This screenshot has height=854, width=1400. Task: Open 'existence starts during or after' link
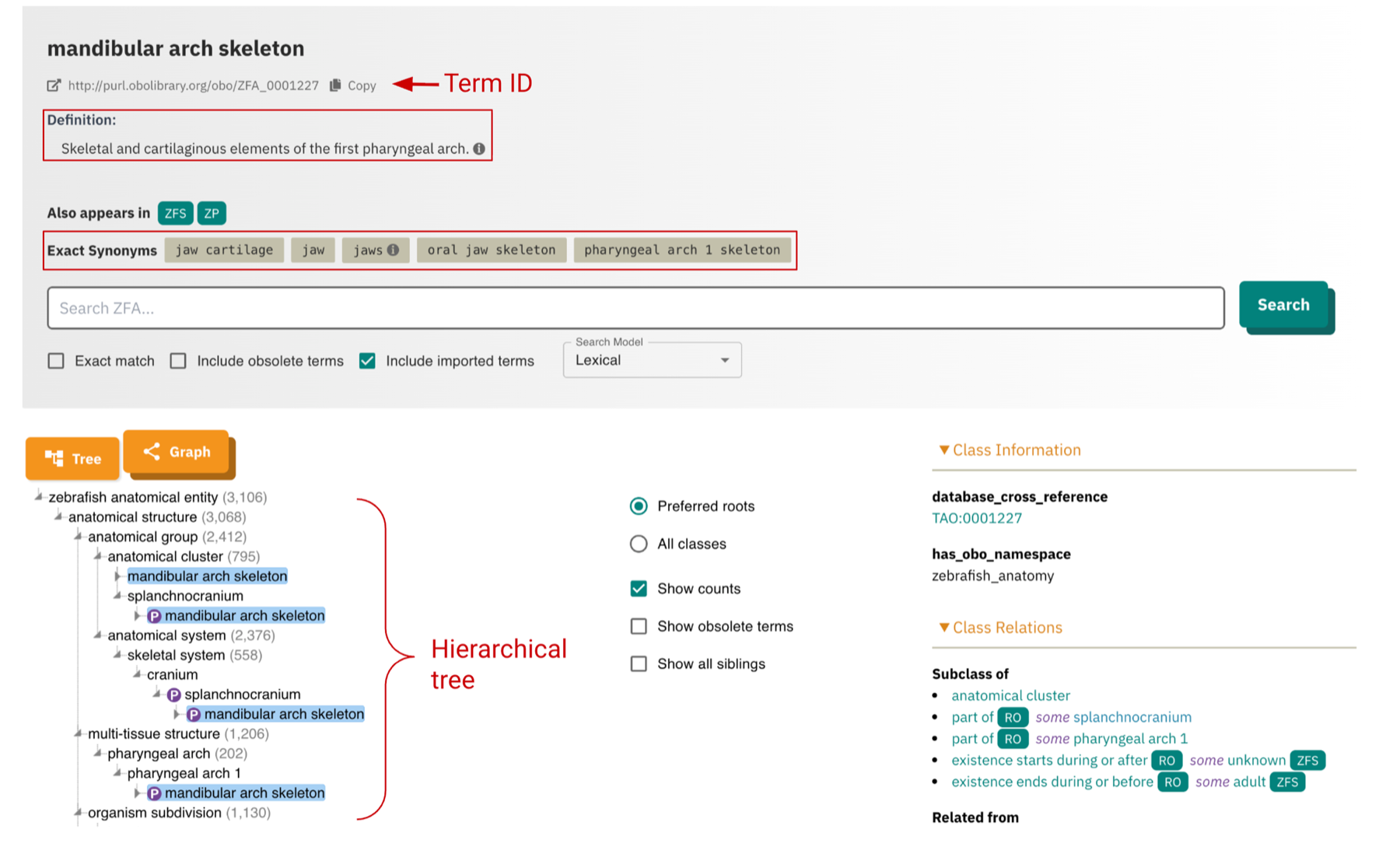1049,761
